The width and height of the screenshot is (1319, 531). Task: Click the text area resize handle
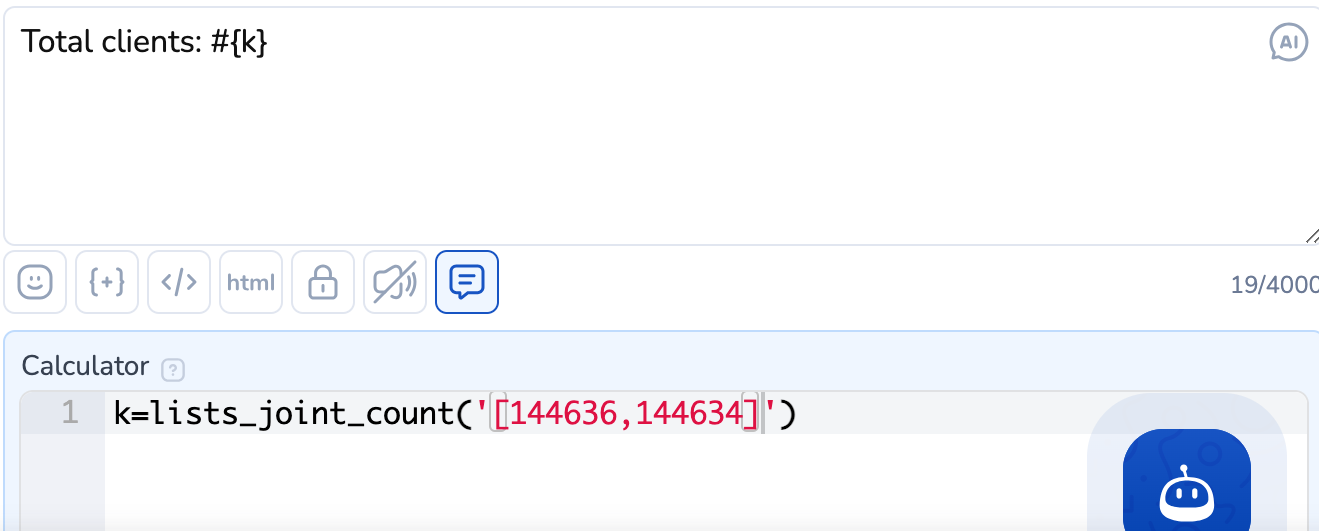tap(1311, 236)
